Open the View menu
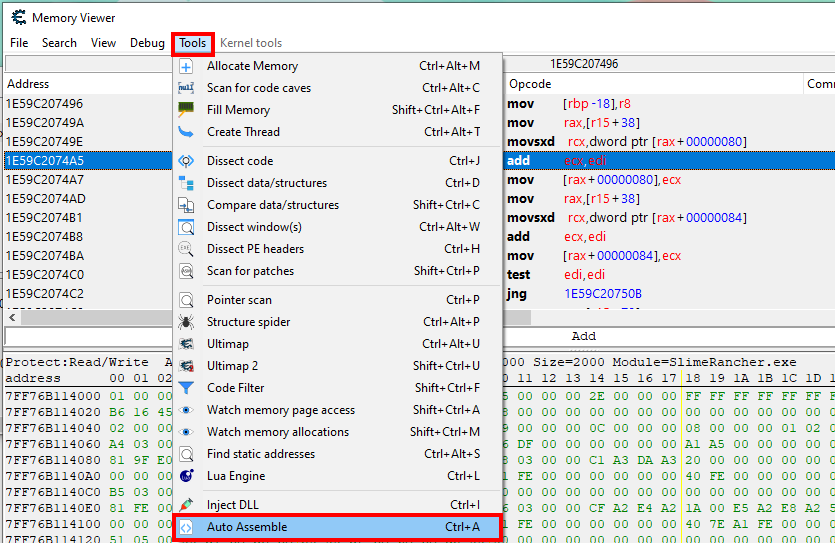The width and height of the screenshot is (835, 543). pos(103,43)
